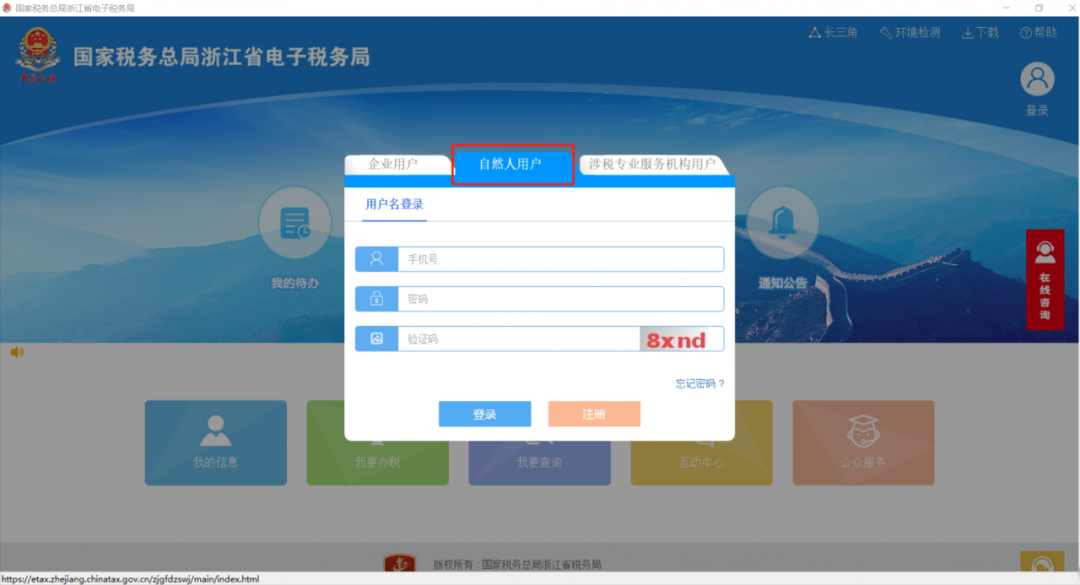
Task: Click the 国家税务总局浙江省电子税务局 title
Action: pyautogui.click(x=222, y=57)
